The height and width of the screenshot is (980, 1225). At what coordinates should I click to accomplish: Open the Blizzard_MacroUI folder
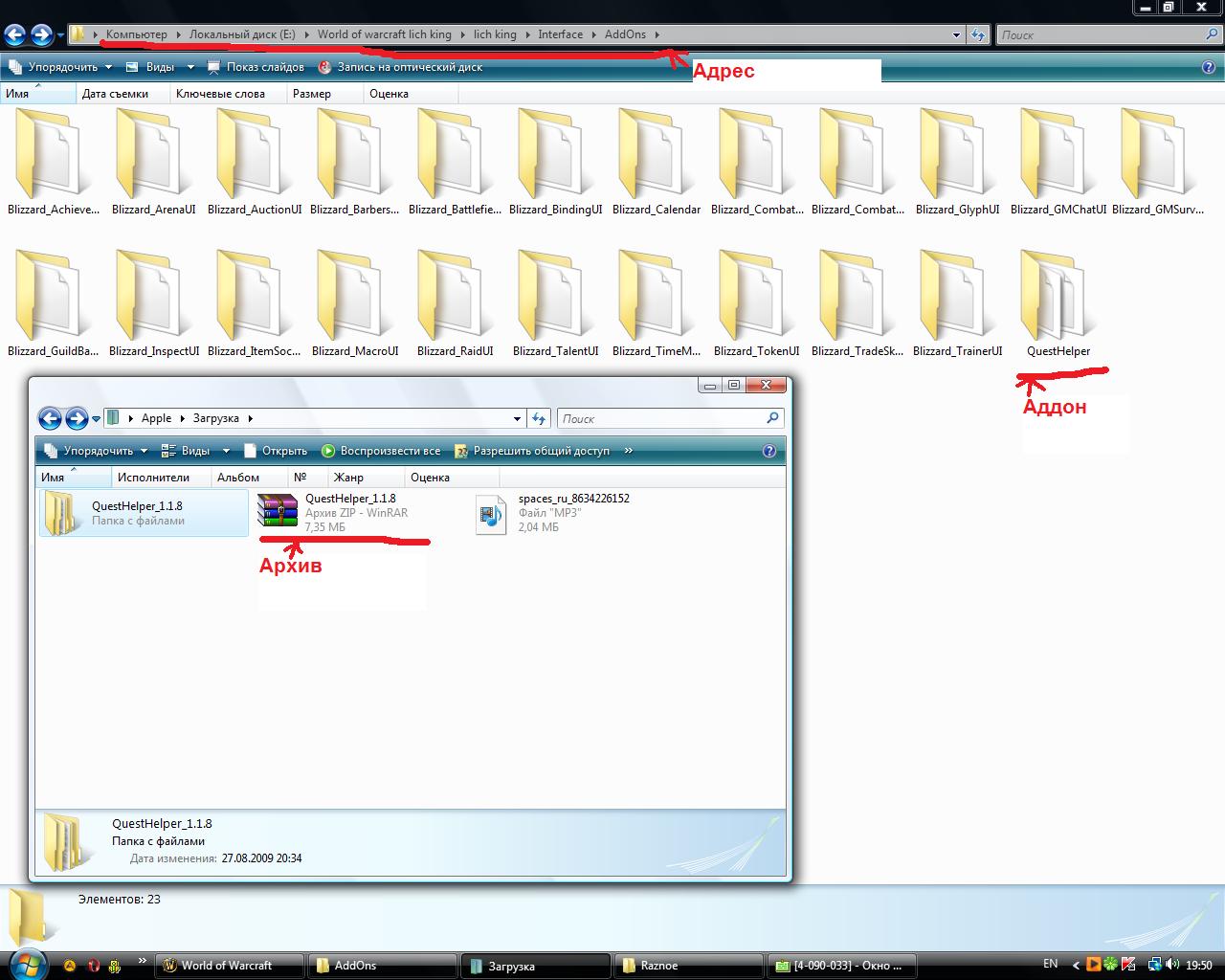pyautogui.click(x=355, y=304)
